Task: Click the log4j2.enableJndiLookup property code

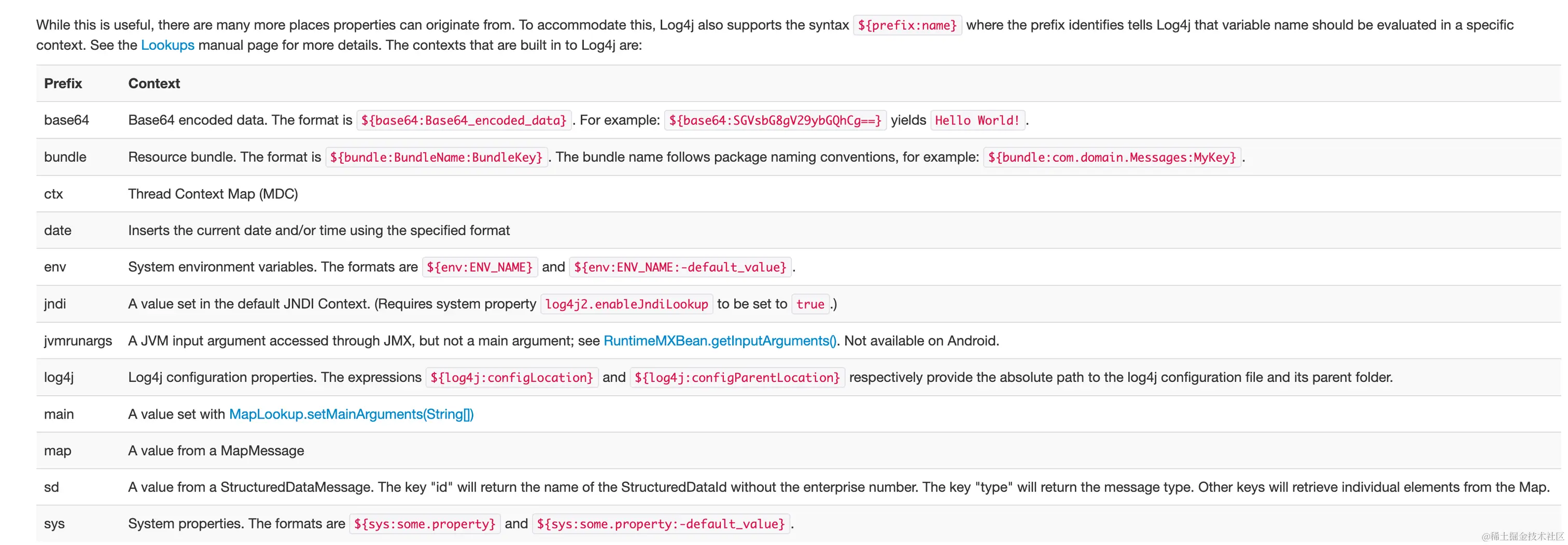Action: pos(626,304)
